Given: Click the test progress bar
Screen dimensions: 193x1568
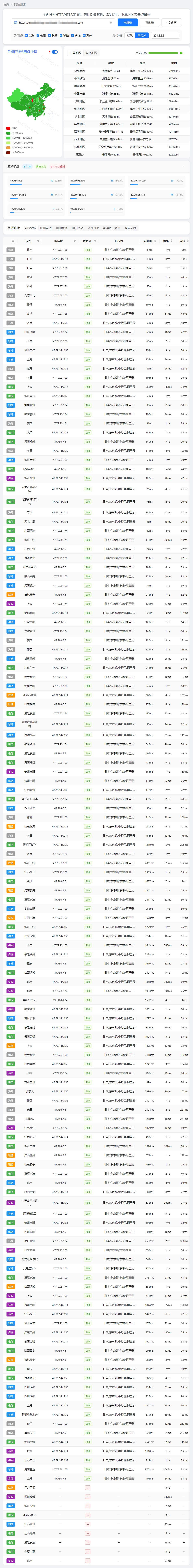Looking at the screenshot, I should [x=165, y=53].
